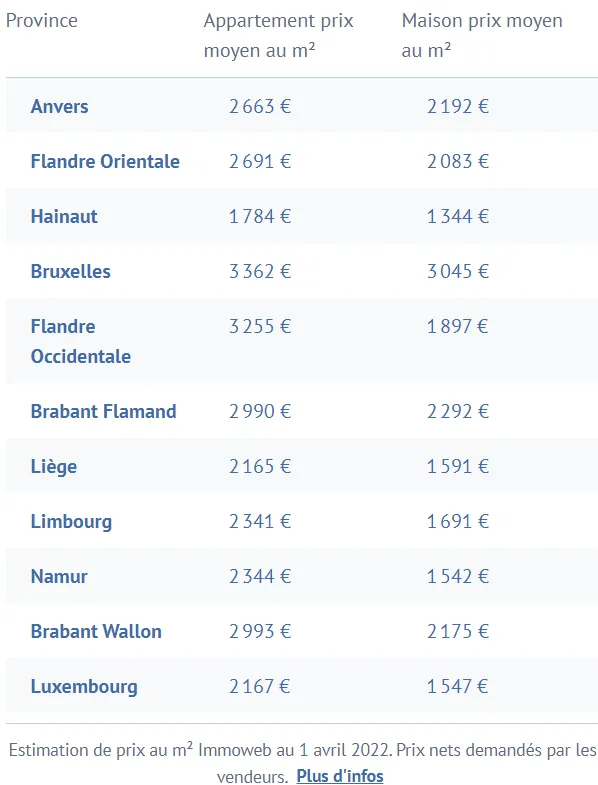Viewport: 598px width, 785px height.
Task: Select the Luxembourg province link
Action: 84,686
